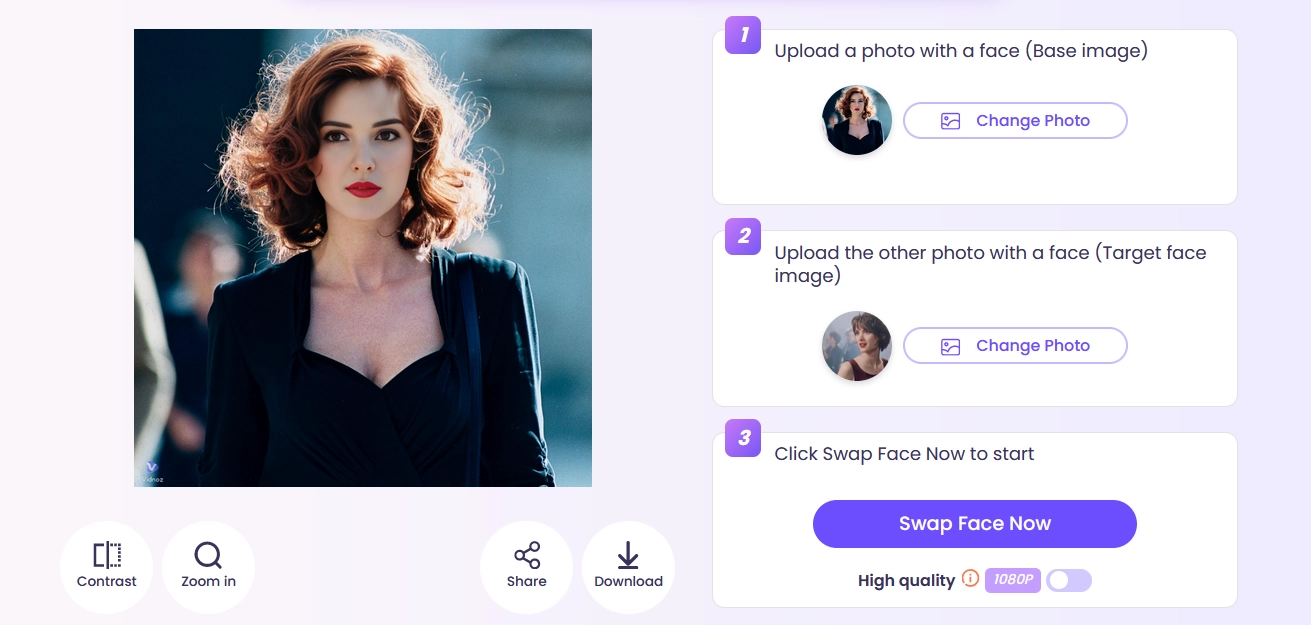1311x625 pixels.
Task: Click the Zoom in magnifier icon
Action: [x=208, y=553]
